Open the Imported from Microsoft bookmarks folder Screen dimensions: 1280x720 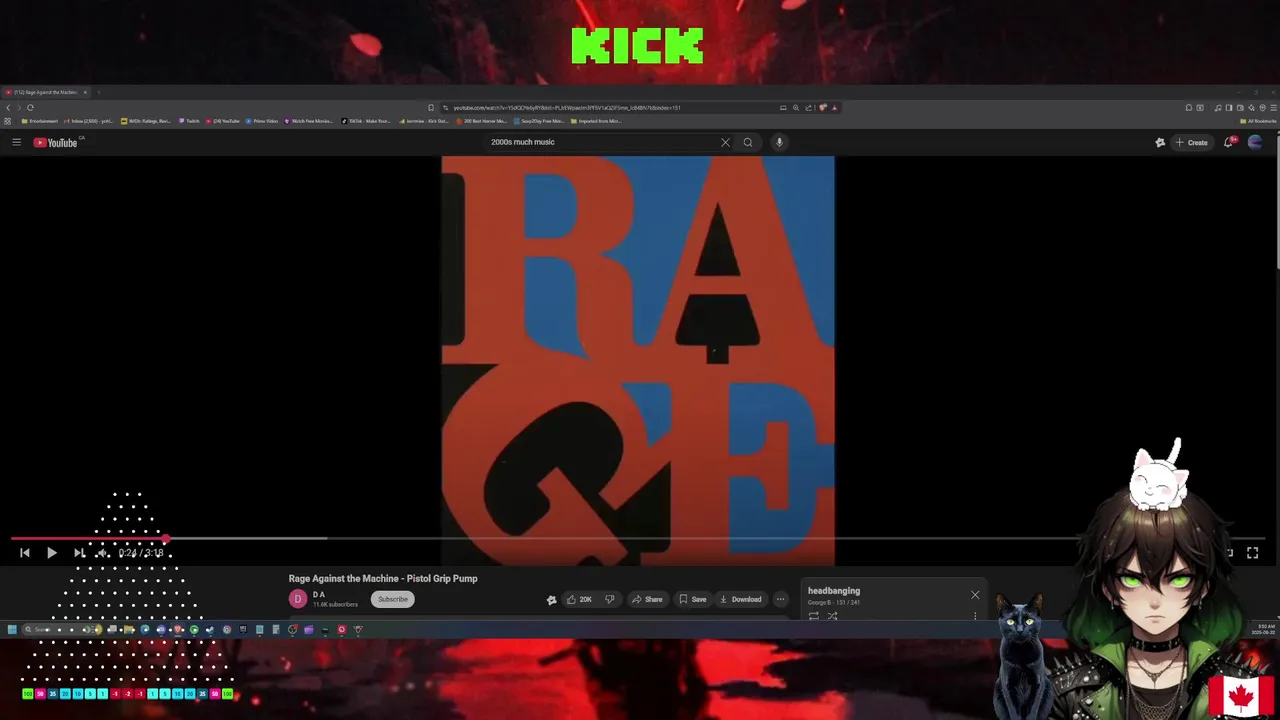click(x=596, y=121)
